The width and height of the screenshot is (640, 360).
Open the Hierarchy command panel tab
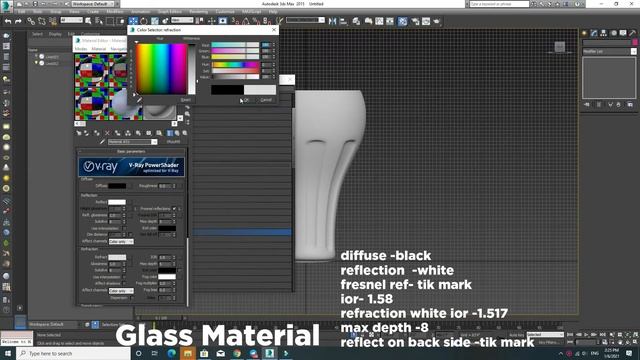[x=603, y=33]
